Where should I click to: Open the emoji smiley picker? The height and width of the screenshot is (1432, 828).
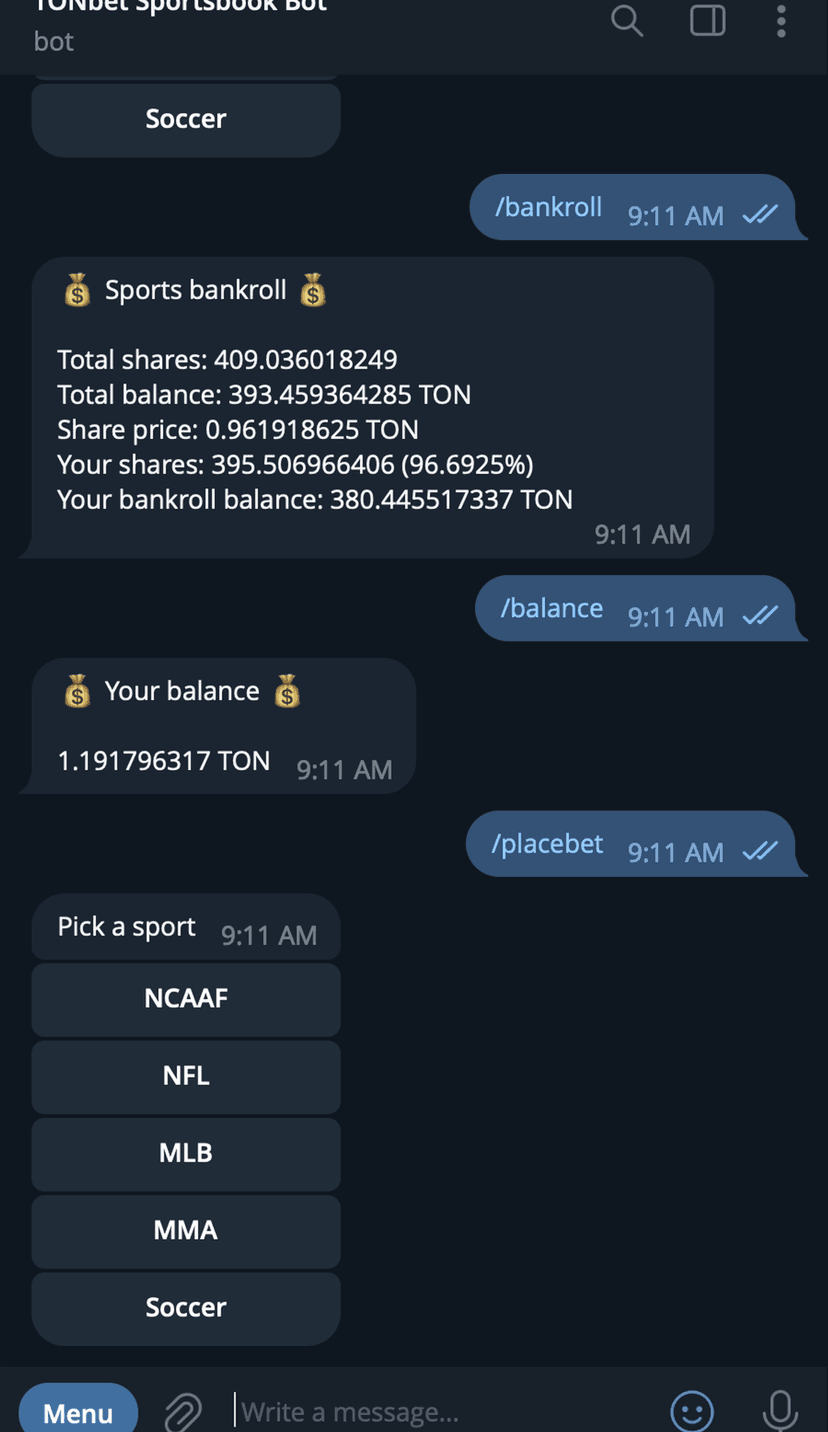pos(691,1411)
